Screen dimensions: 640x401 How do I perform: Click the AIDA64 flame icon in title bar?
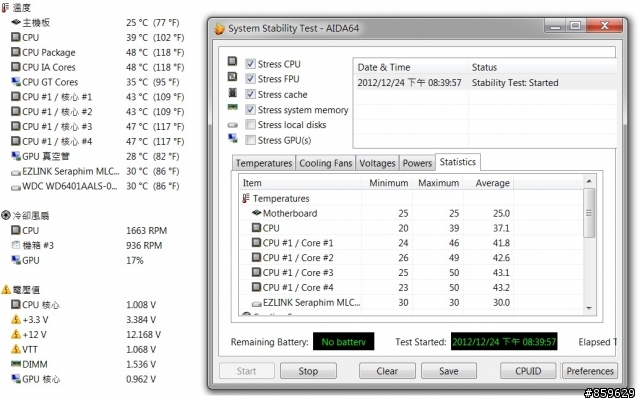click(219, 29)
